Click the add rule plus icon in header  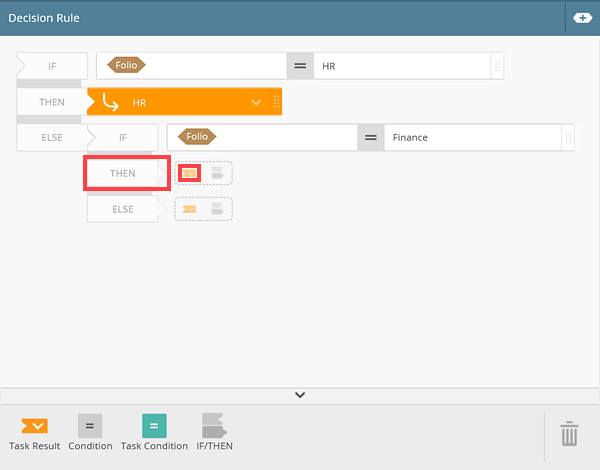click(x=582, y=18)
